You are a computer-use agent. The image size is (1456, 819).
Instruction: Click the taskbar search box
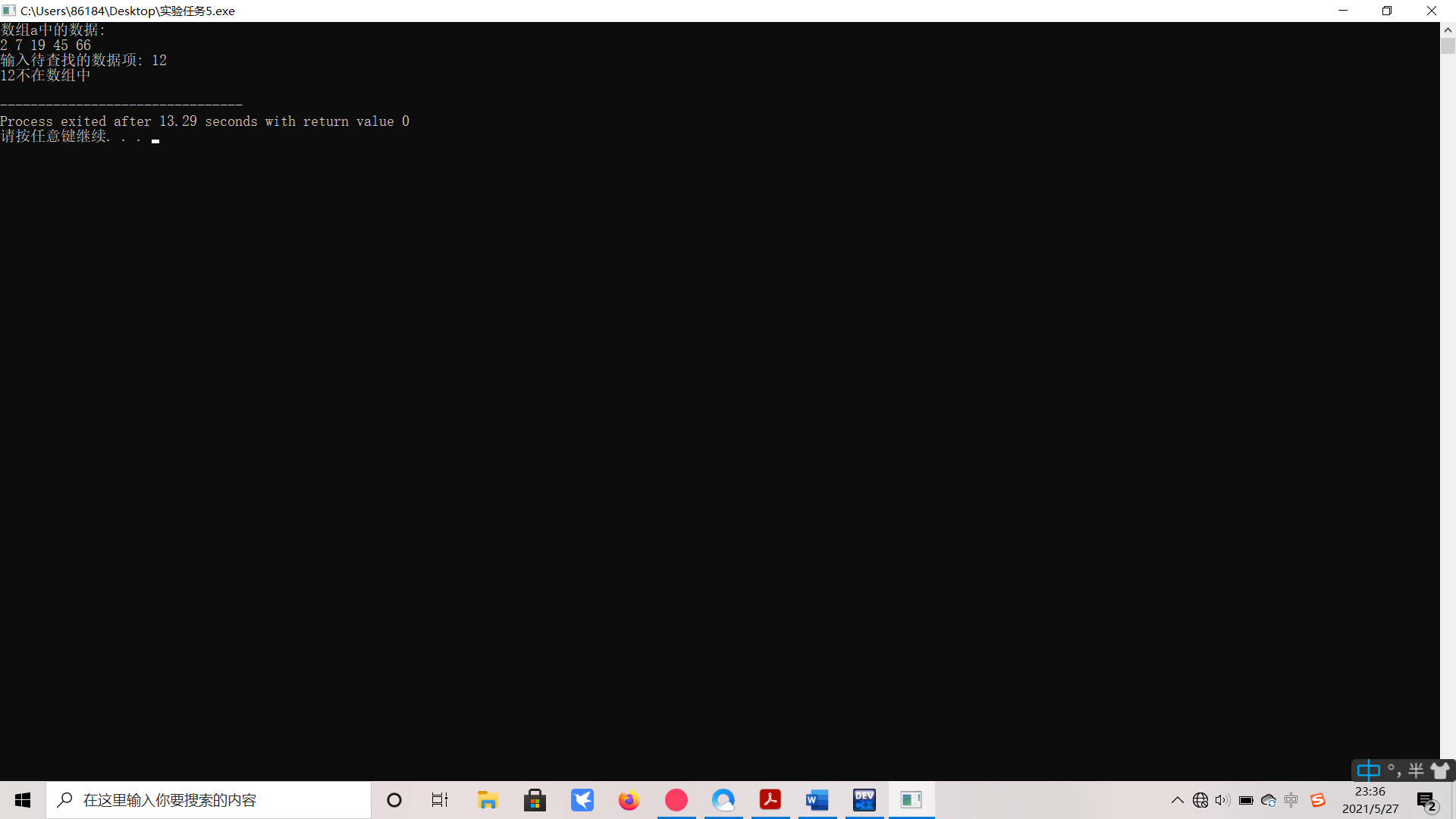[209, 800]
